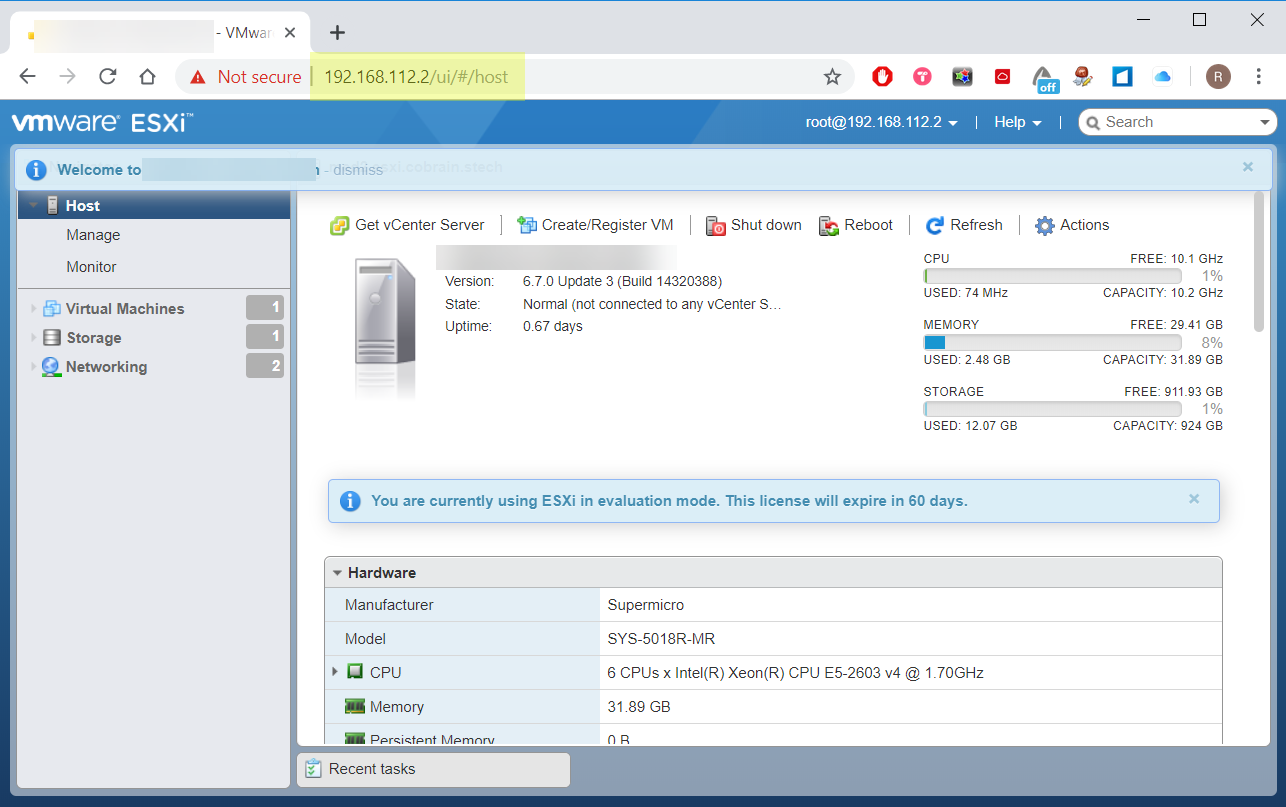
Task: Open the Virtual Machines section
Action: 125,309
